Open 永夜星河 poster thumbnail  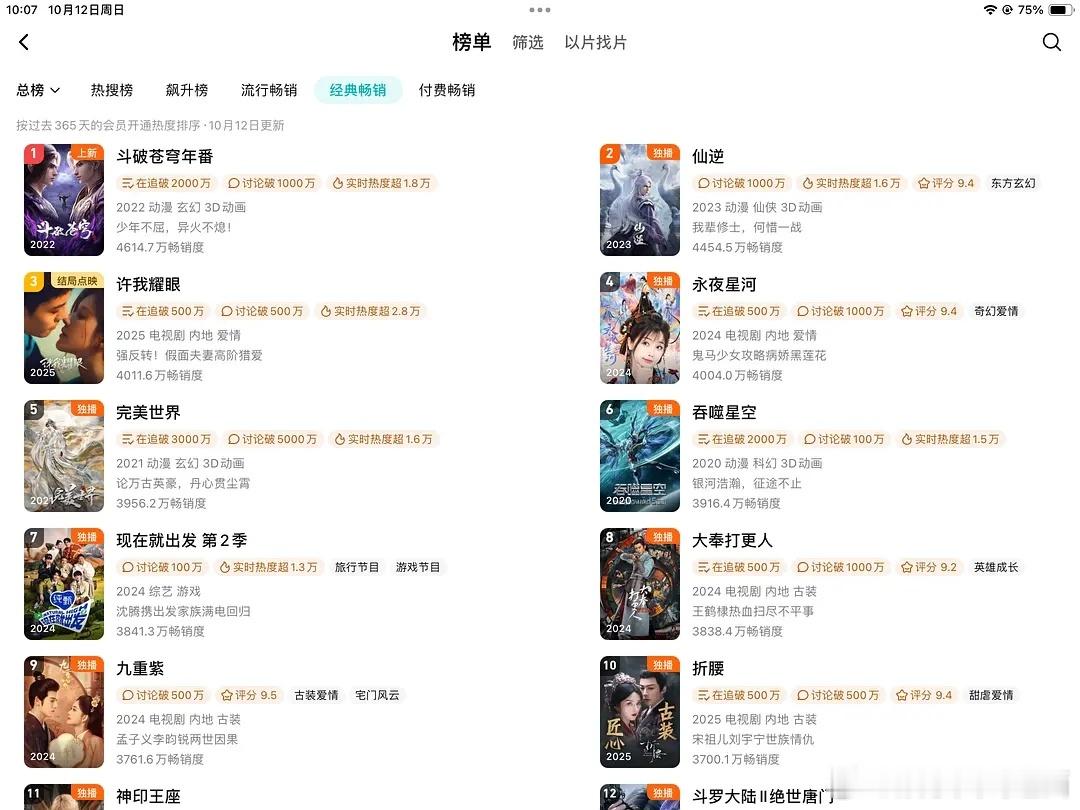(x=640, y=328)
